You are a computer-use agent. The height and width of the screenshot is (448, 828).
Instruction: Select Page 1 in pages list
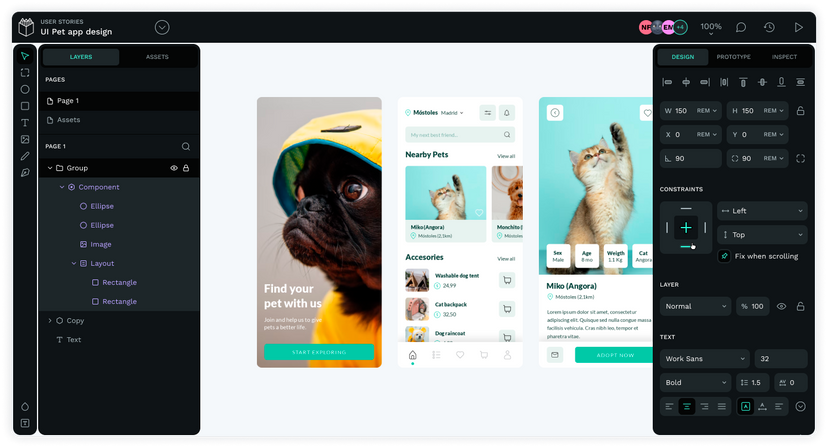(119, 101)
